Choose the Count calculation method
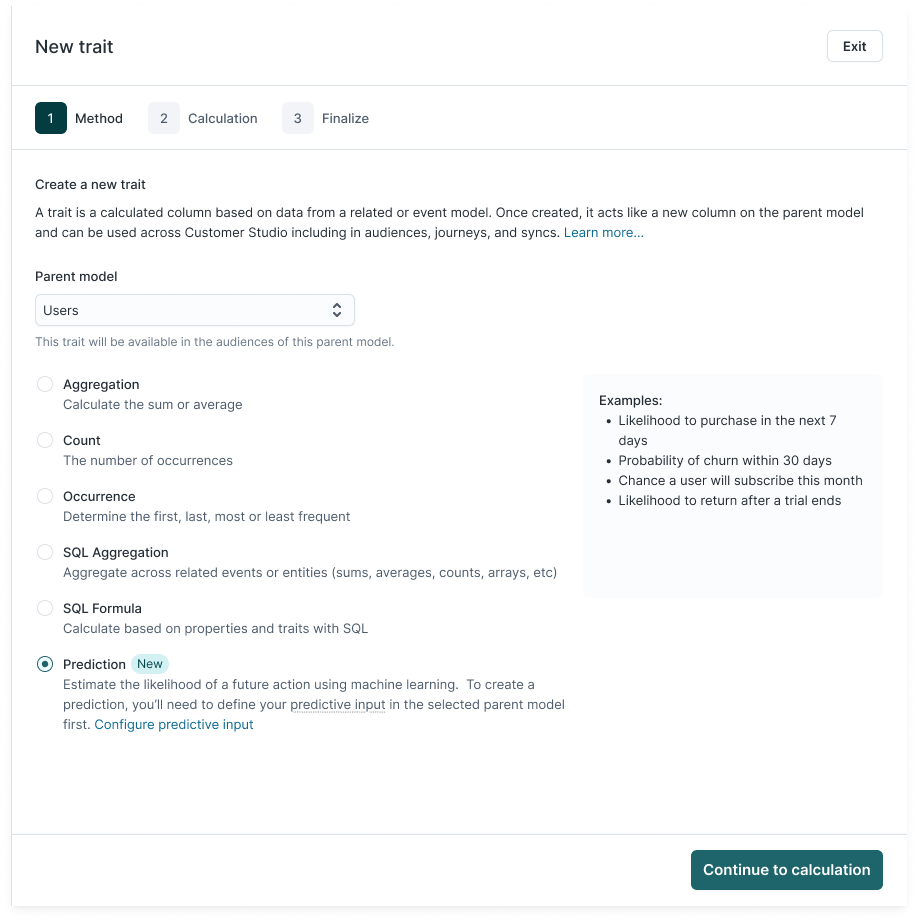 click(x=45, y=440)
